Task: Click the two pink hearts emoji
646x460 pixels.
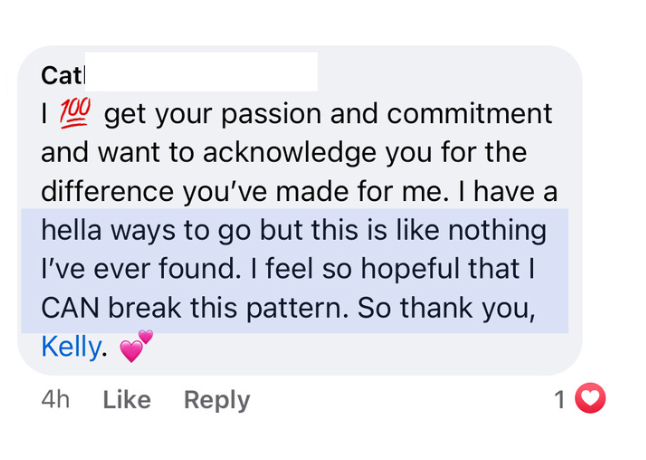Action: [135, 347]
